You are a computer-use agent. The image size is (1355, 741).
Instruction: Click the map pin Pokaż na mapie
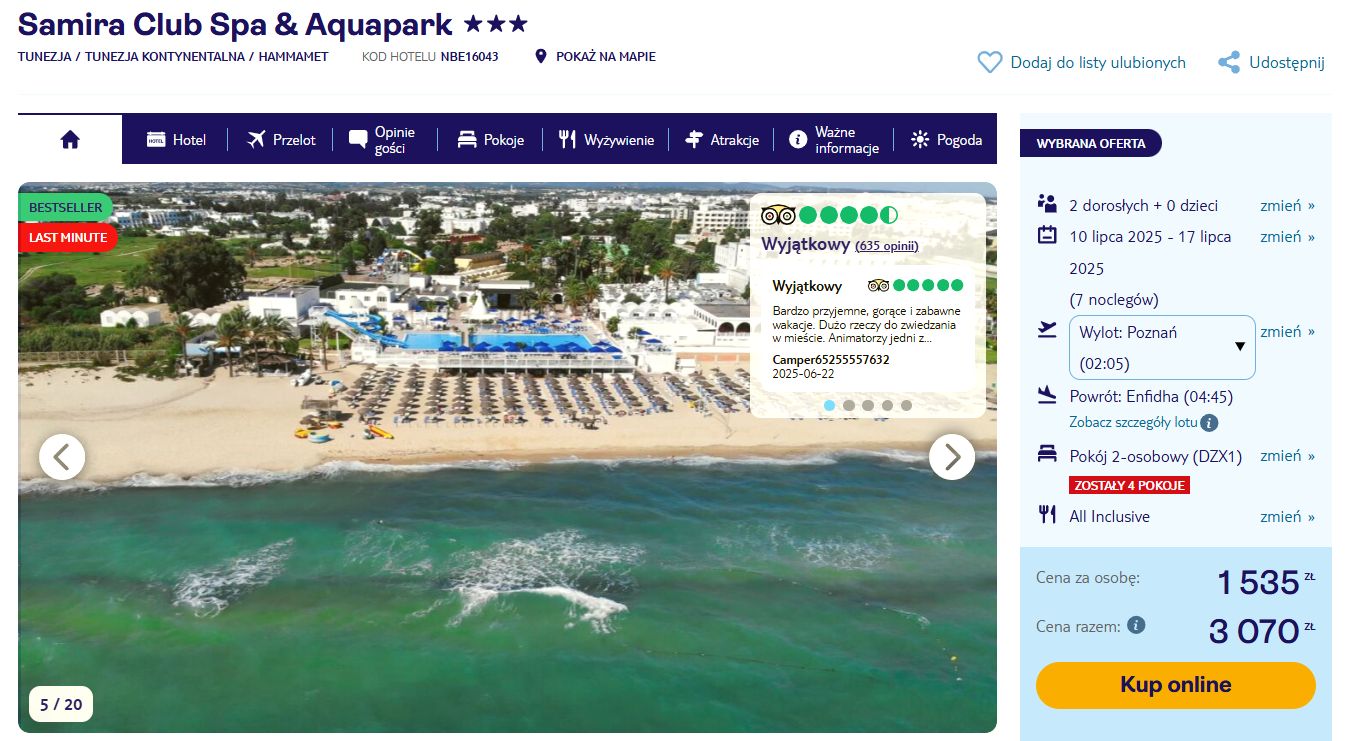(541, 57)
